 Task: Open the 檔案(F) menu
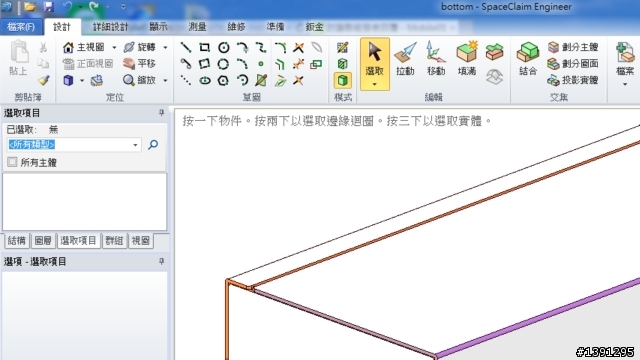coord(21,27)
